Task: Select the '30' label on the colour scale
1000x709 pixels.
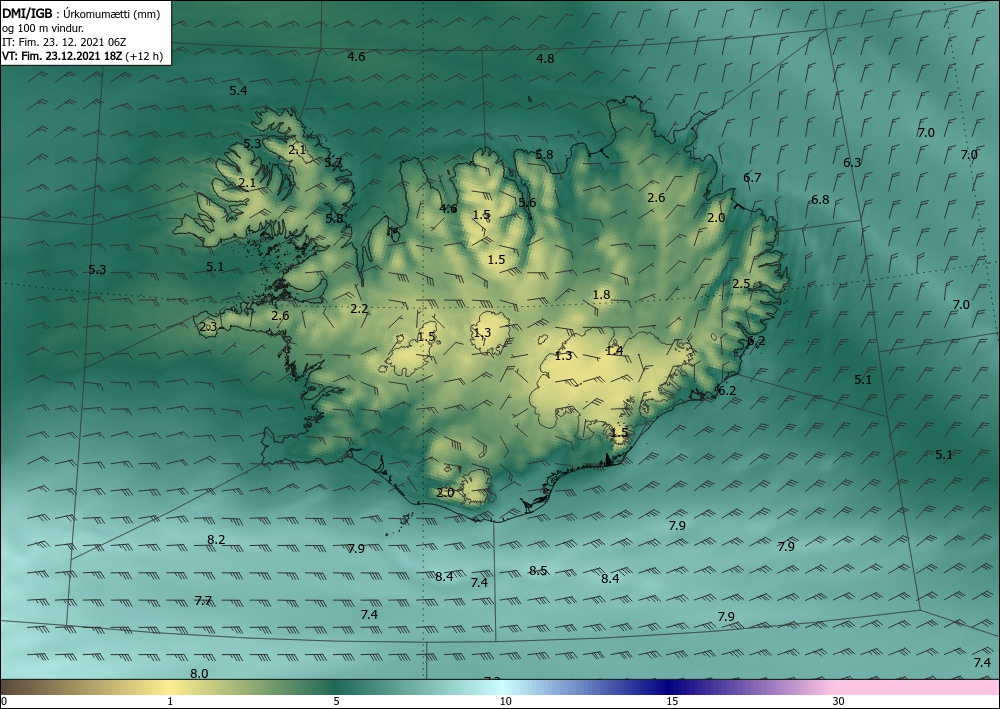Action: click(838, 701)
